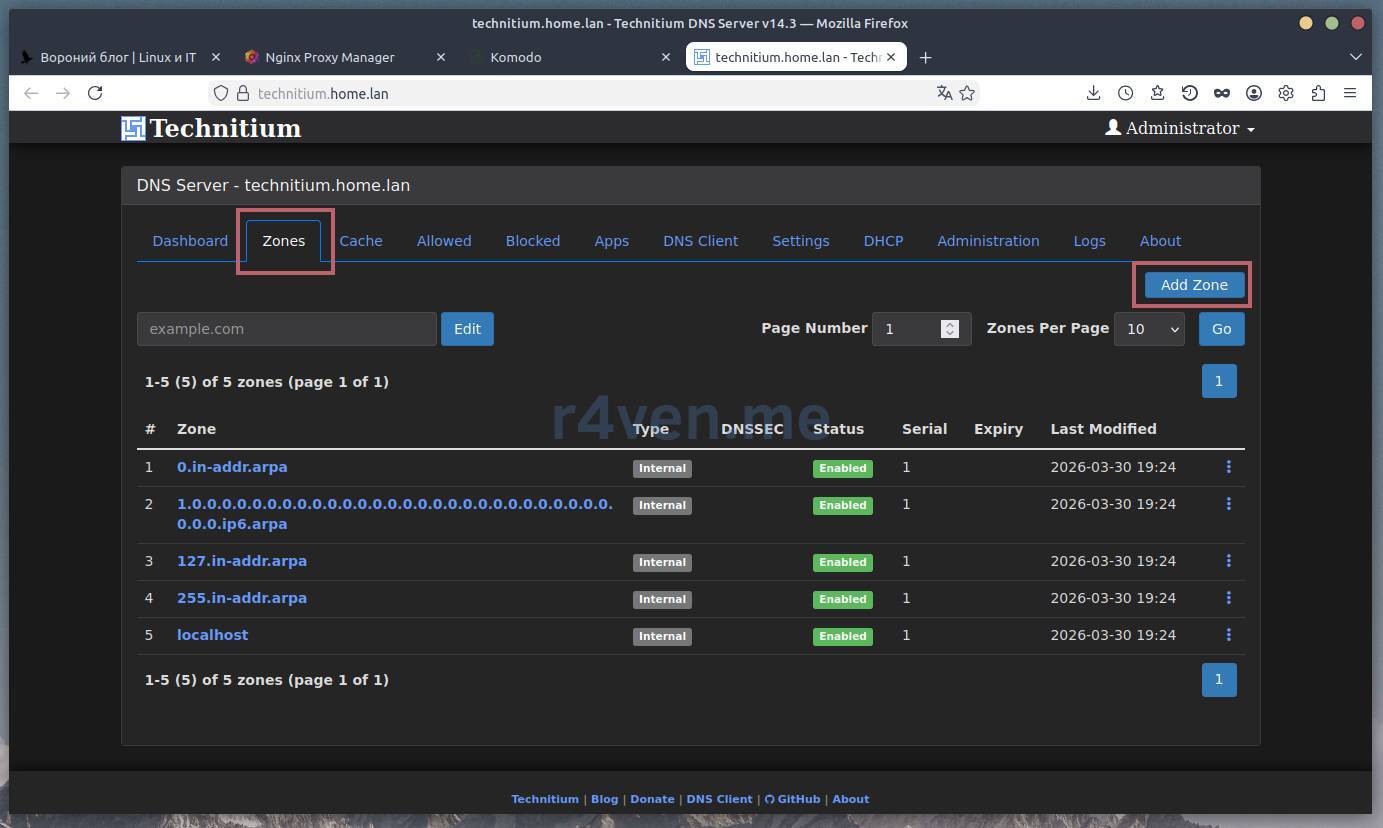Expand the Administrator user dropdown
The image size is (1383, 828).
coord(1180,128)
